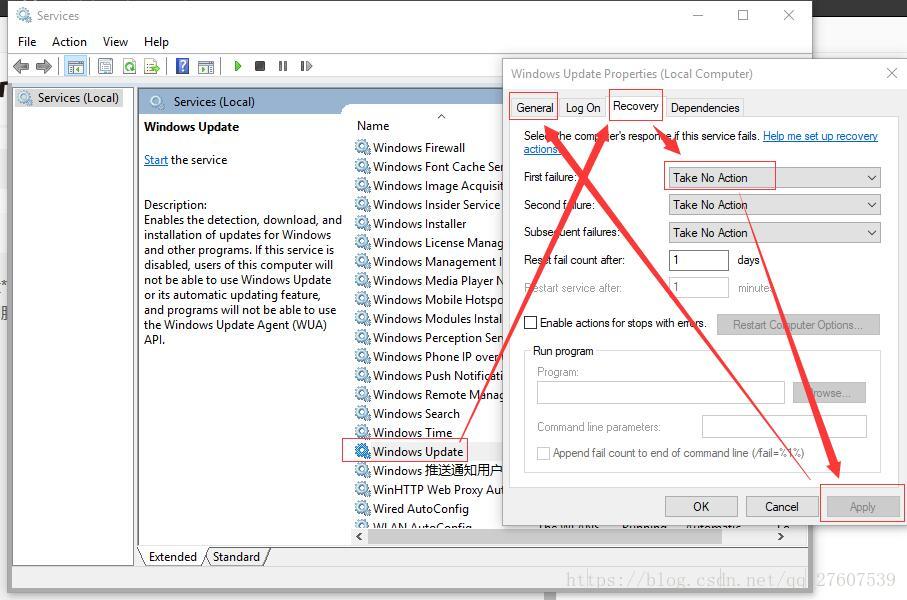Select Services (Local) in console tree
The image size is (907, 600).
coord(69,98)
